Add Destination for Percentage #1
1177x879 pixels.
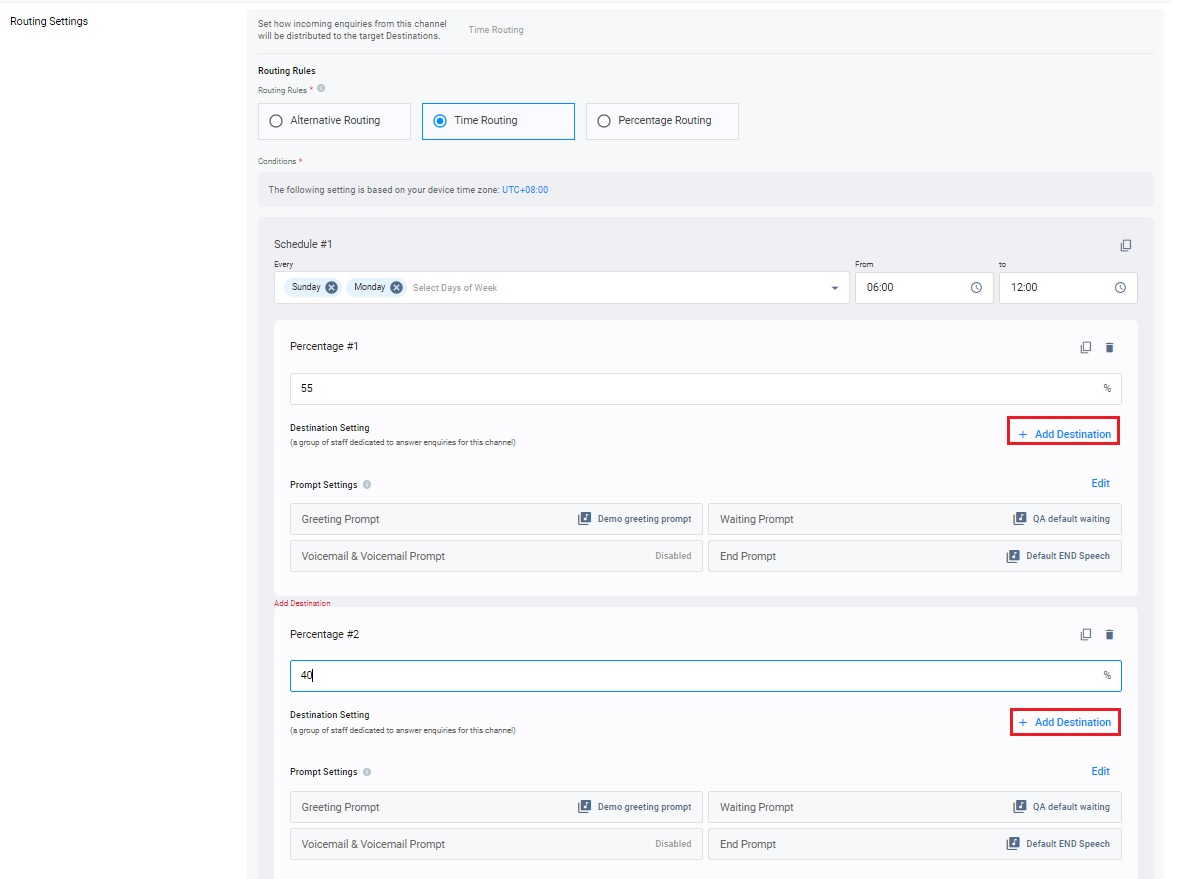(1063, 434)
